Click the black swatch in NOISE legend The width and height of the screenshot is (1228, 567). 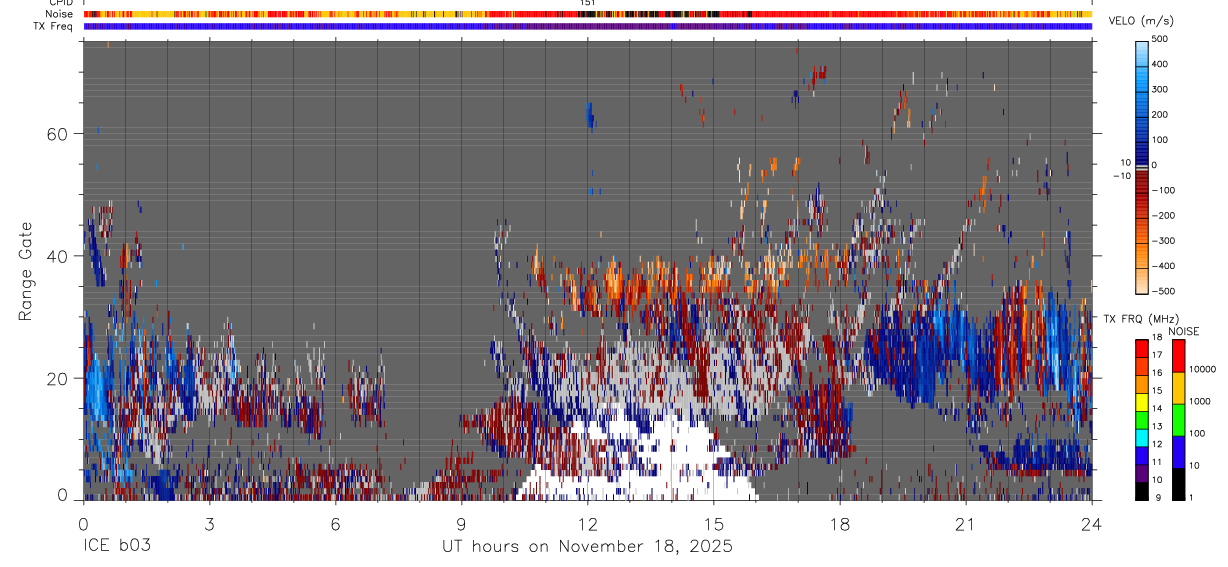pos(1179,484)
